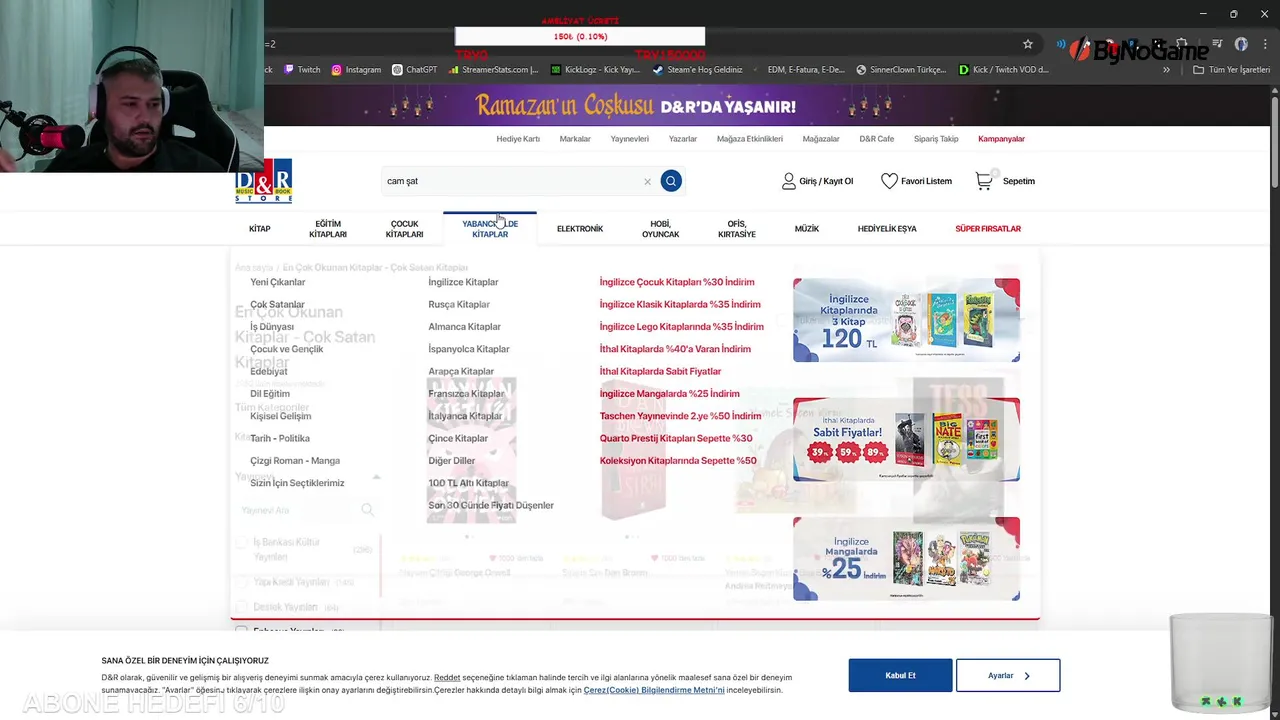Open the SinnerClown Türkçe bookmark

pos(901,70)
